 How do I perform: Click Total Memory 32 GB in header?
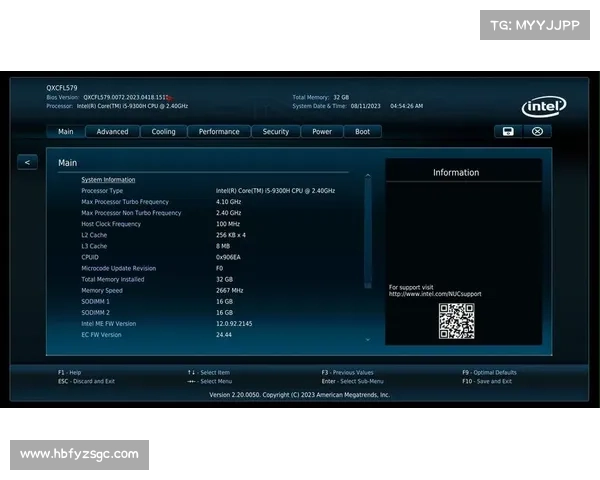[321, 97]
